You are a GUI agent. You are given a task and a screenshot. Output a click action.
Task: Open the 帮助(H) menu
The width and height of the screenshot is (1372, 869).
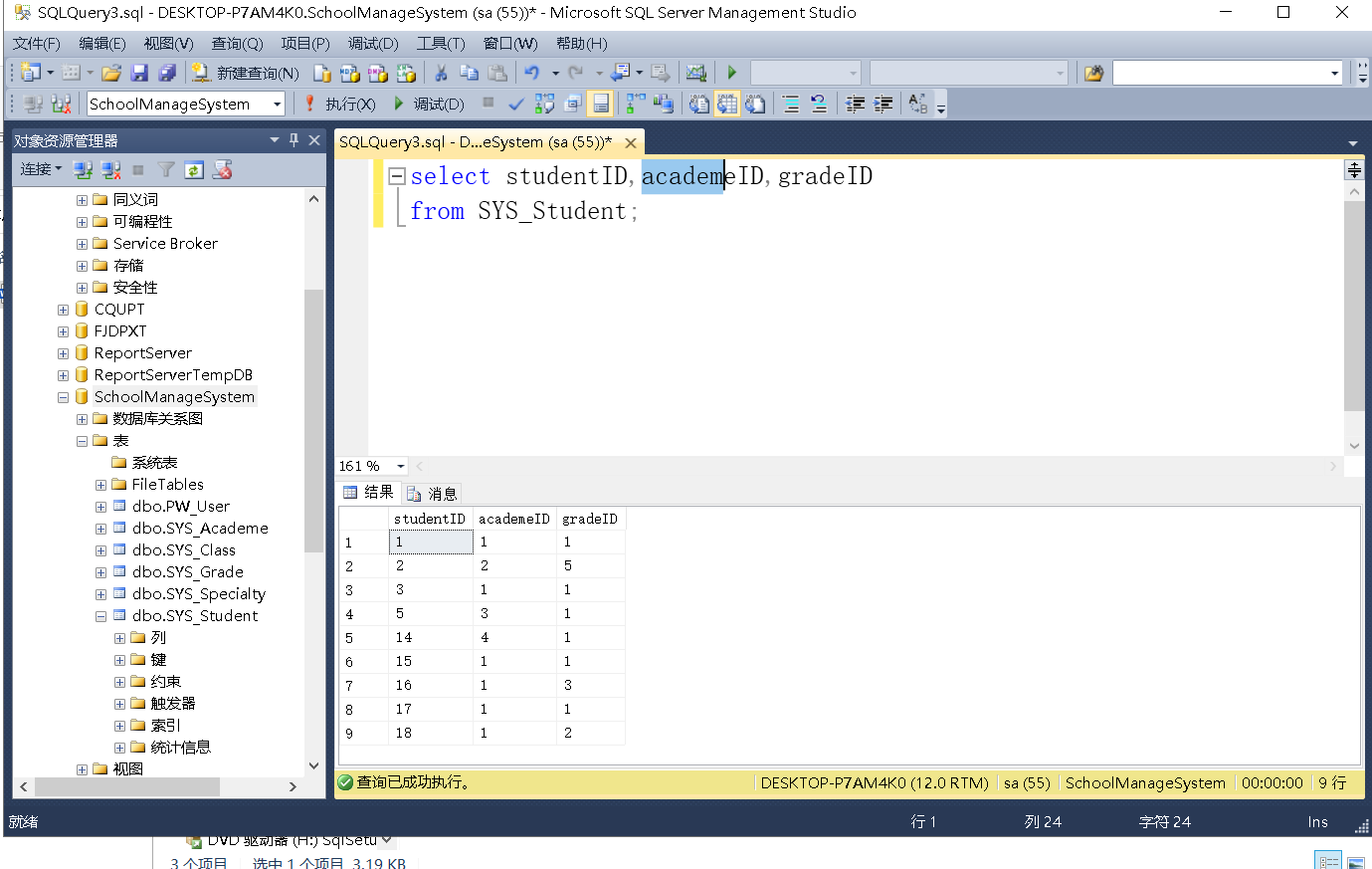[581, 43]
